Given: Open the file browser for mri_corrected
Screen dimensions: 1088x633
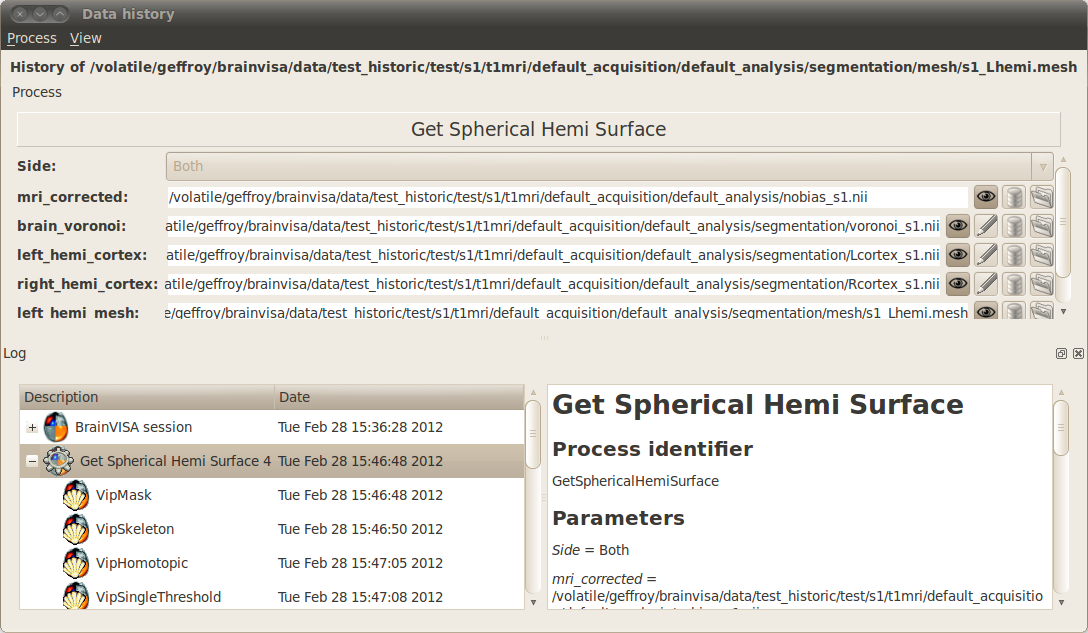Looking at the screenshot, I should [1041, 197].
